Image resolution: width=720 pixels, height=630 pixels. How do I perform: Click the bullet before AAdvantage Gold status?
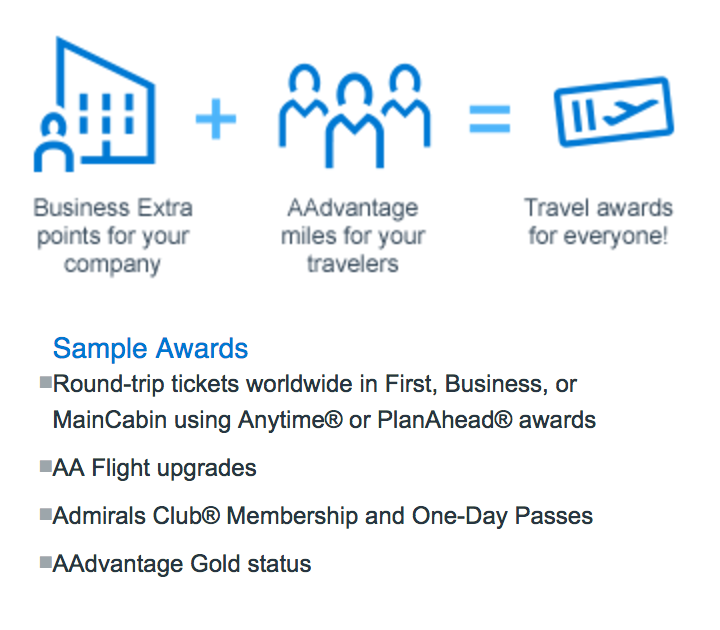(x=45, y=562)
